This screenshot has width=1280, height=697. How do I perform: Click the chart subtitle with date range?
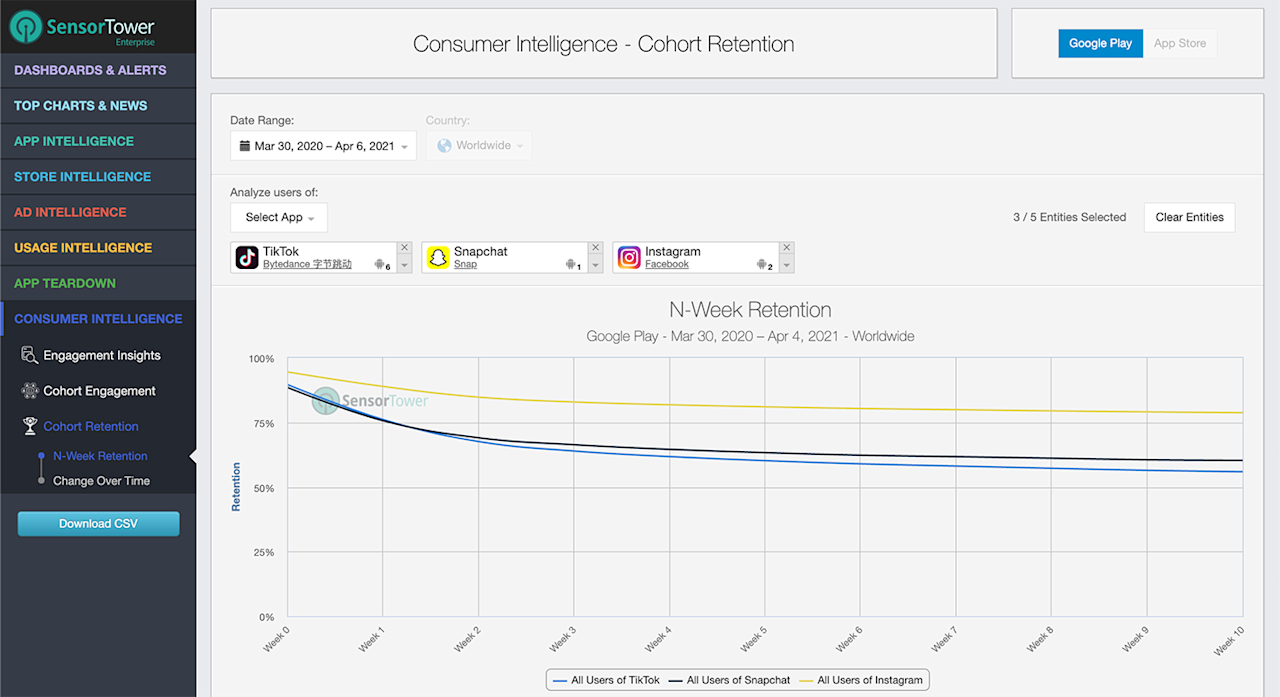tap(750, 336)
